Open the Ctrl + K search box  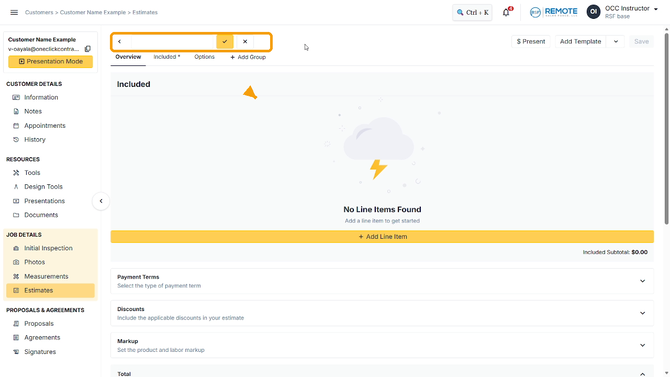(472, 12)
